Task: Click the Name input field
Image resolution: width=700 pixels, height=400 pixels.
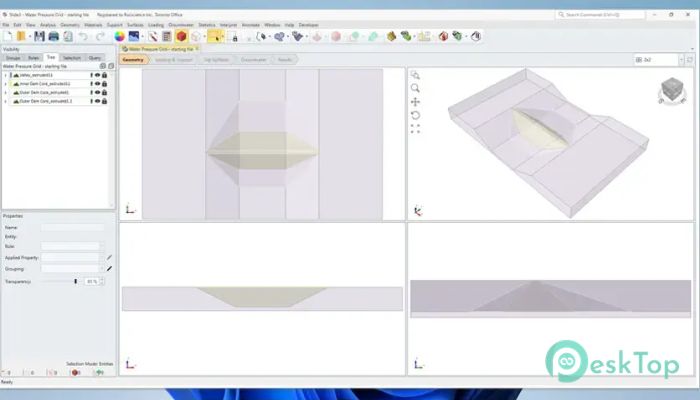Action: coord(72,227)
